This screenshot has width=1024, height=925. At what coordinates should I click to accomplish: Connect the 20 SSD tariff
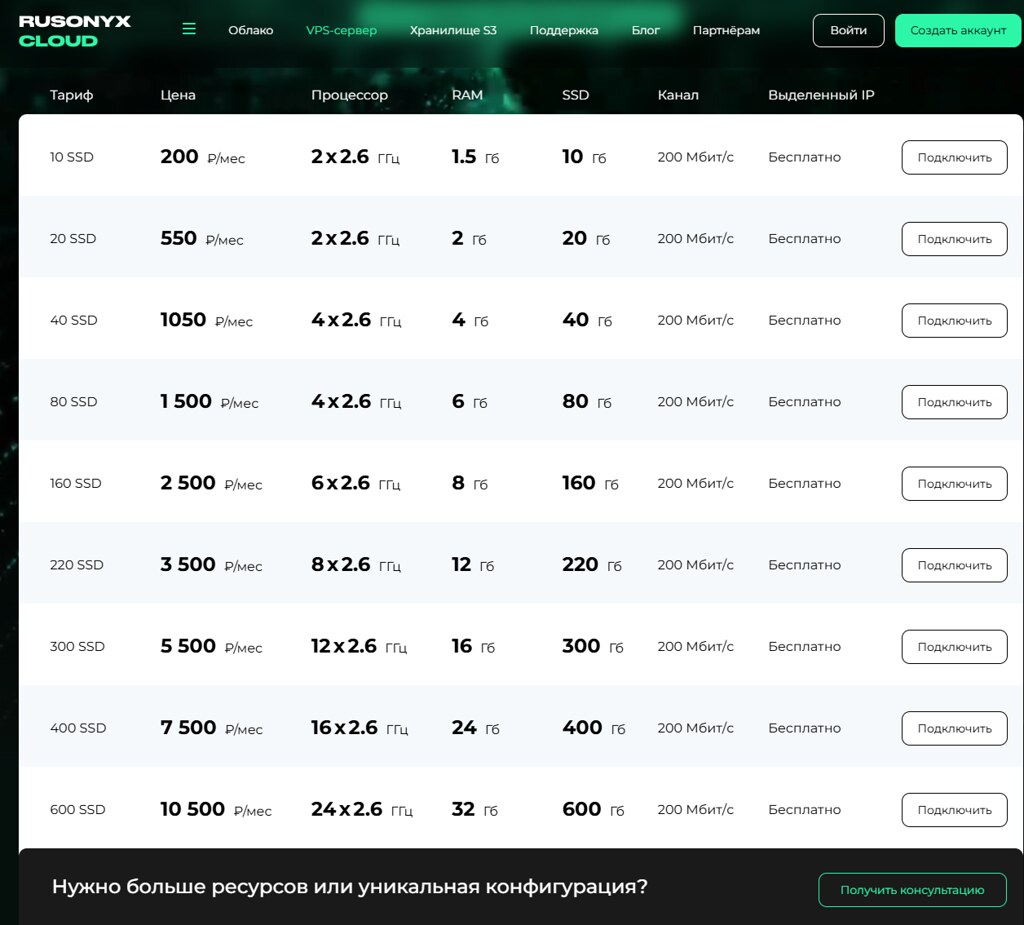click(954, 239)
